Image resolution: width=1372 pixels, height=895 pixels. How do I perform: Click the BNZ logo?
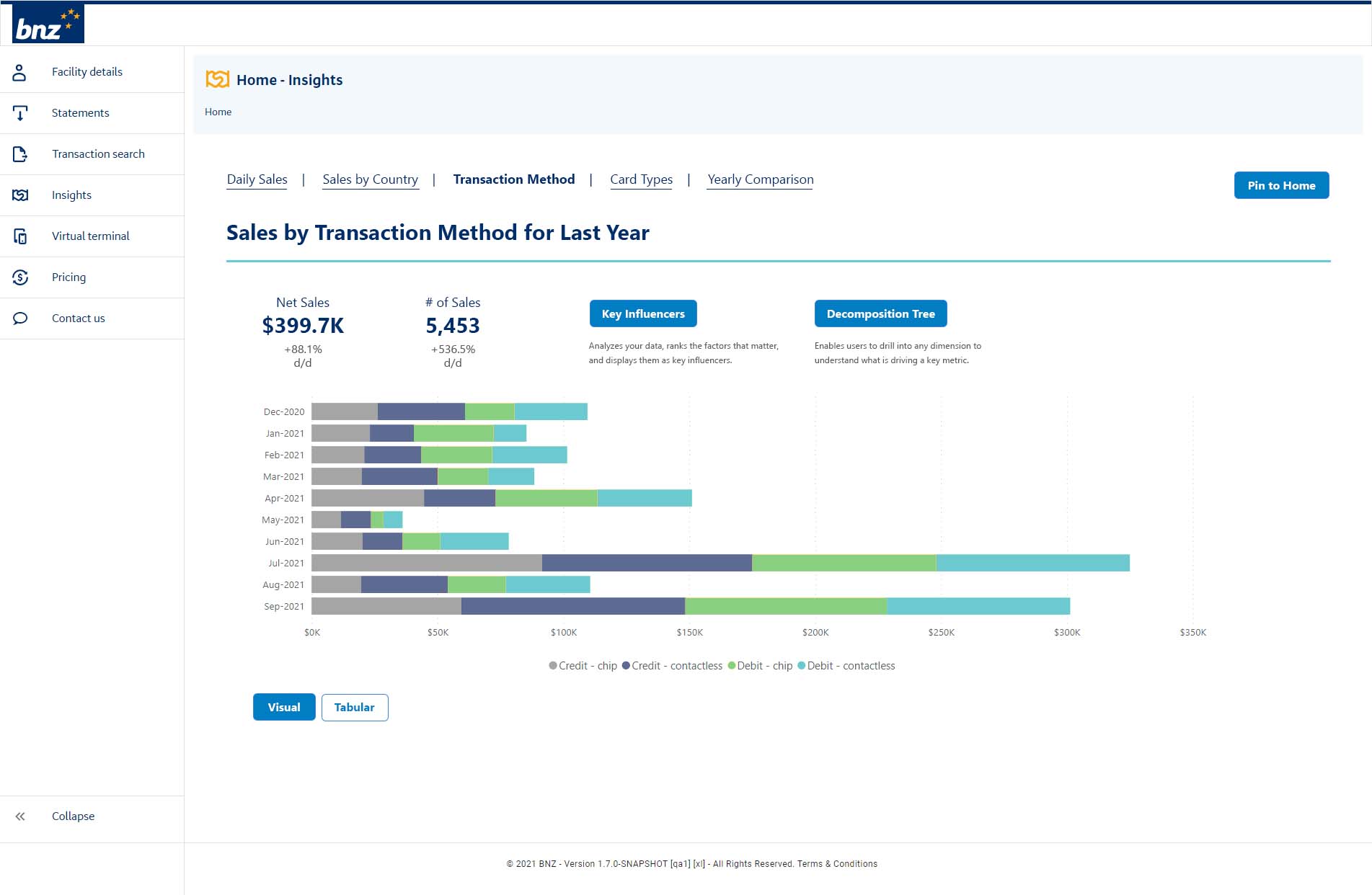48,24
